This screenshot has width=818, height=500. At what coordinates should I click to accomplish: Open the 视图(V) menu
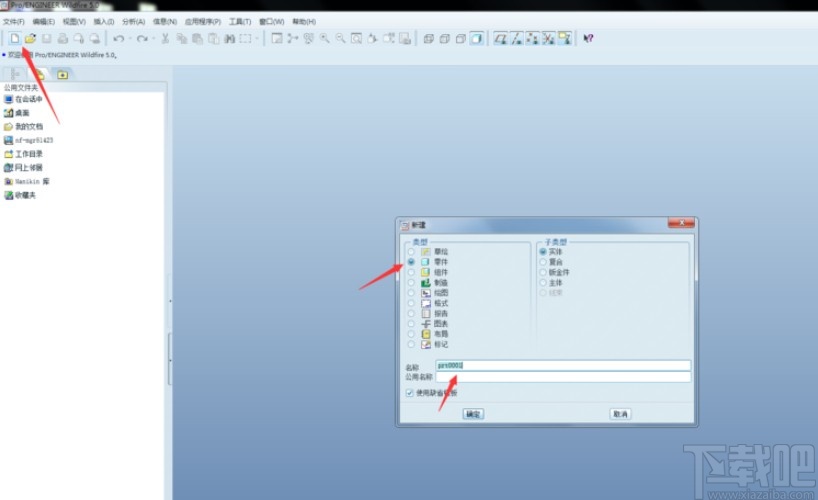(x=74, y=21)
